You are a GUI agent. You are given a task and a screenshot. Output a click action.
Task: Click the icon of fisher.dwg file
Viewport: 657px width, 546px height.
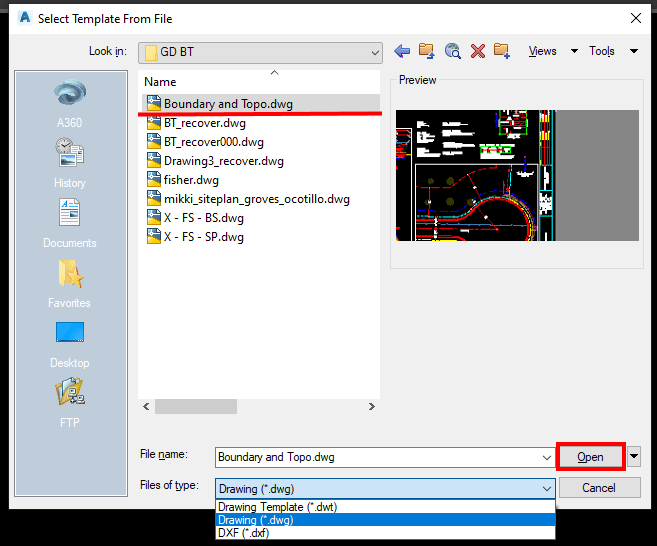point(154,180)
